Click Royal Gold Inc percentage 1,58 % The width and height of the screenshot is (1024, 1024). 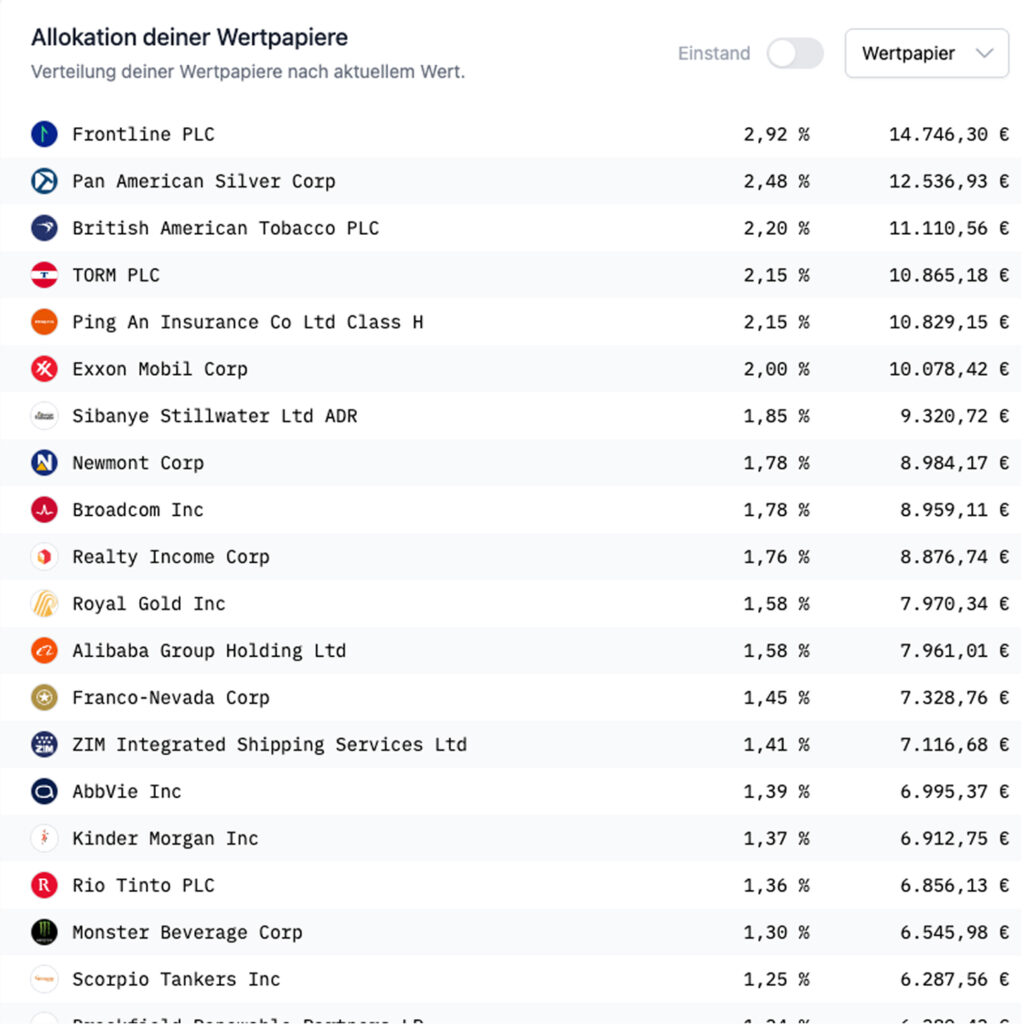(x=775, y=604)
